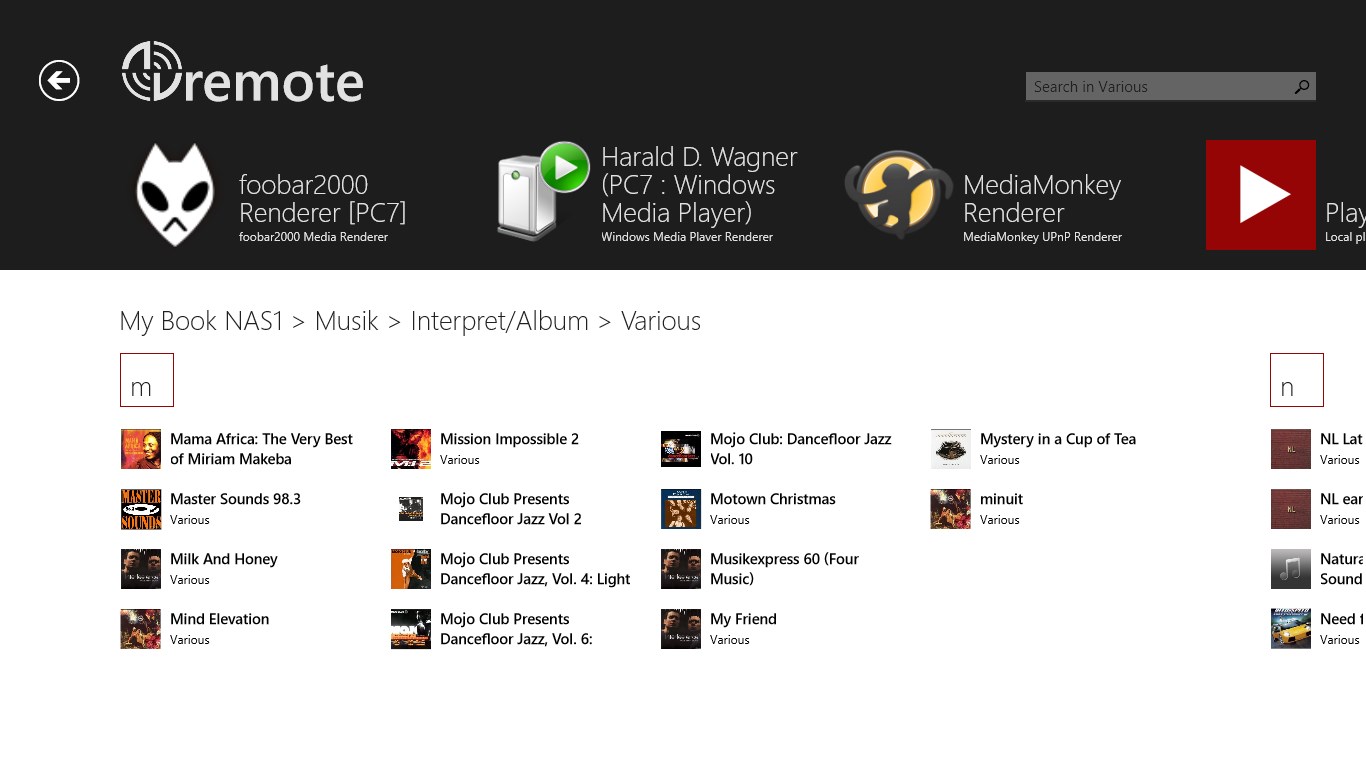Open the Interpret/Album breadcrumb
The image size is (1366, 768).
(x=499, y=321)
